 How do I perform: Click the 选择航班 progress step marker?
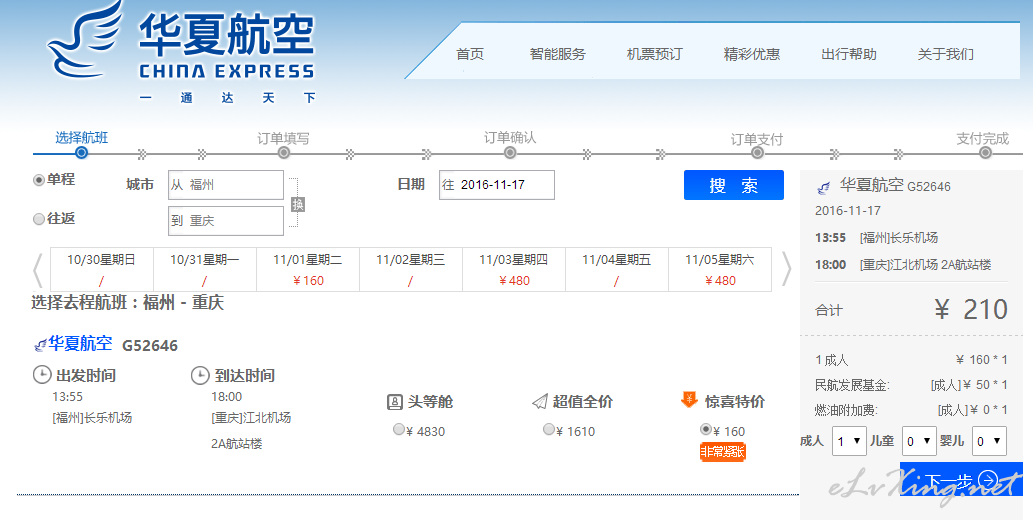[81, 153]
